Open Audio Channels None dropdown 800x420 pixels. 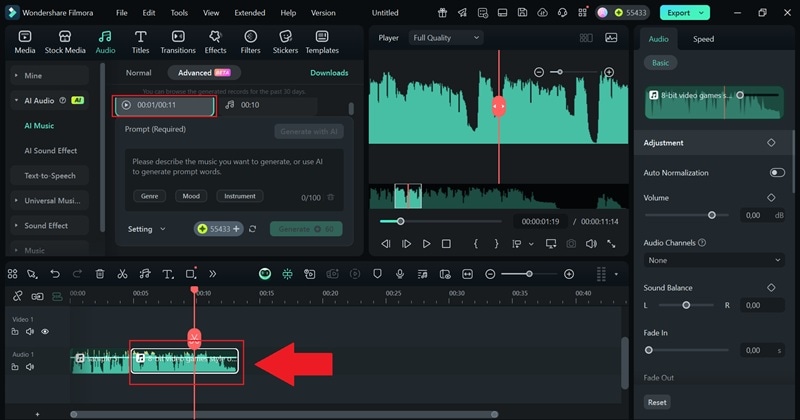tap(714, 260)
